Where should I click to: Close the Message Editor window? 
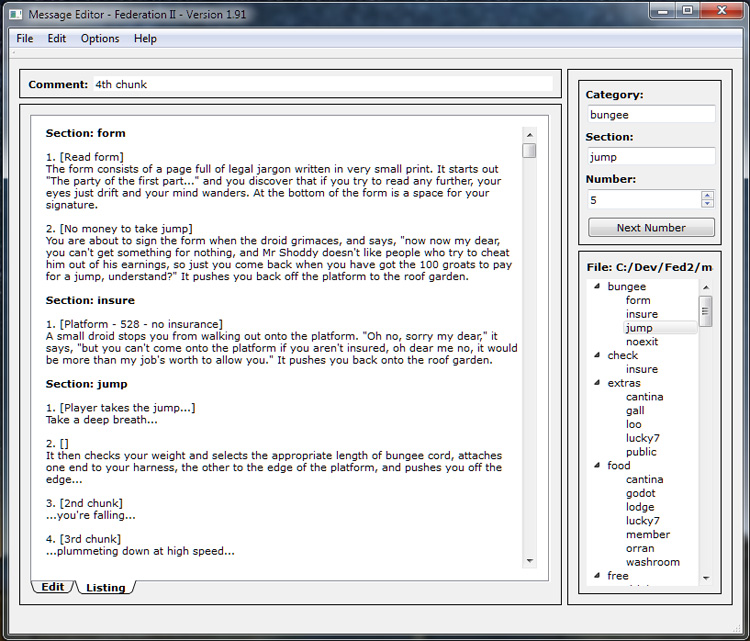(x=722, y=11)
